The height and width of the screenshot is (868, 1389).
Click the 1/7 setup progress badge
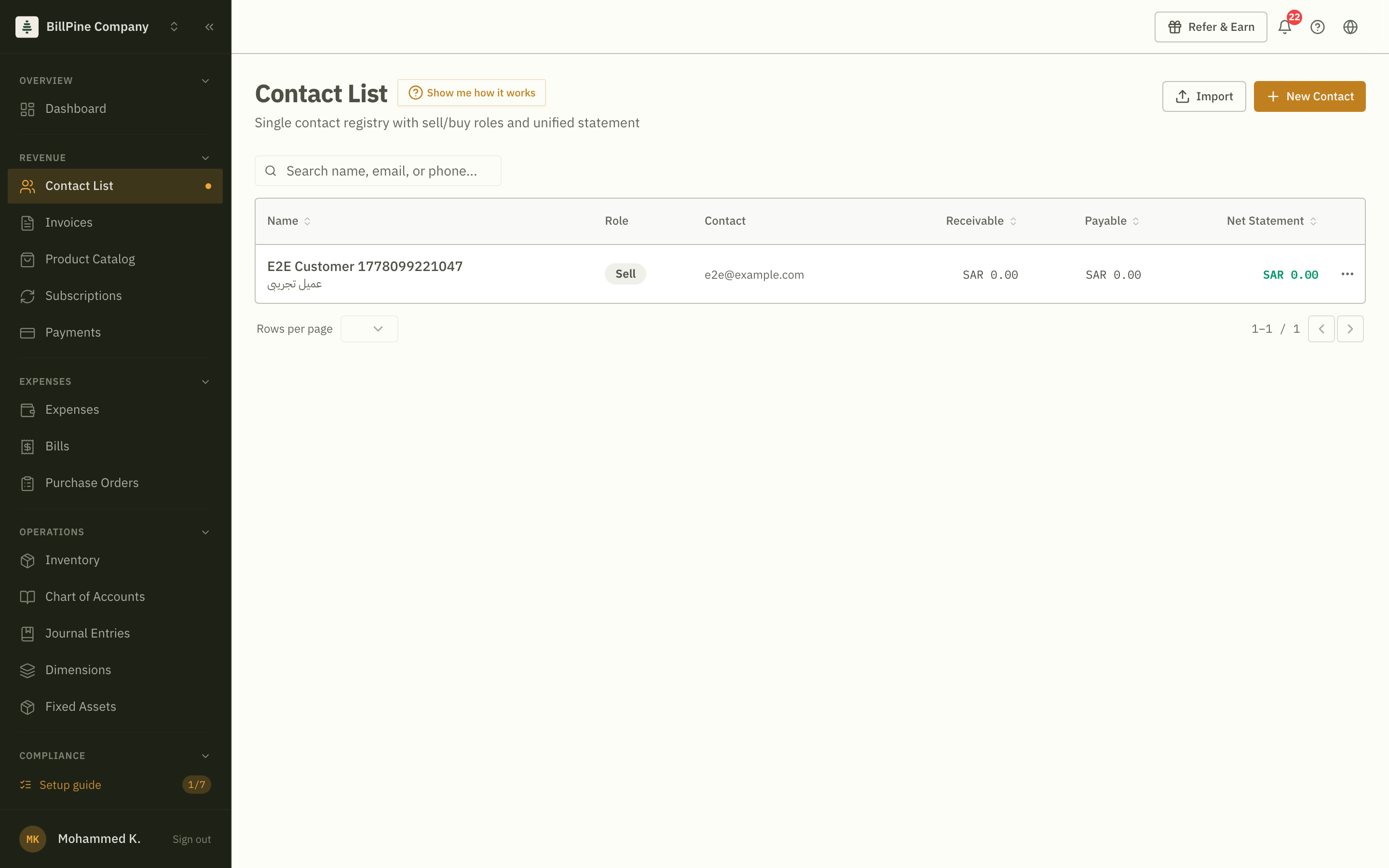tap(196, 785)
